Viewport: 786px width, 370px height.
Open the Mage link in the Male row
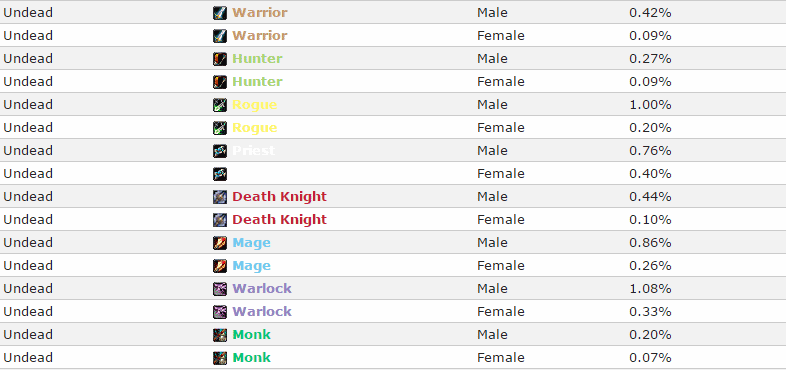251,243
